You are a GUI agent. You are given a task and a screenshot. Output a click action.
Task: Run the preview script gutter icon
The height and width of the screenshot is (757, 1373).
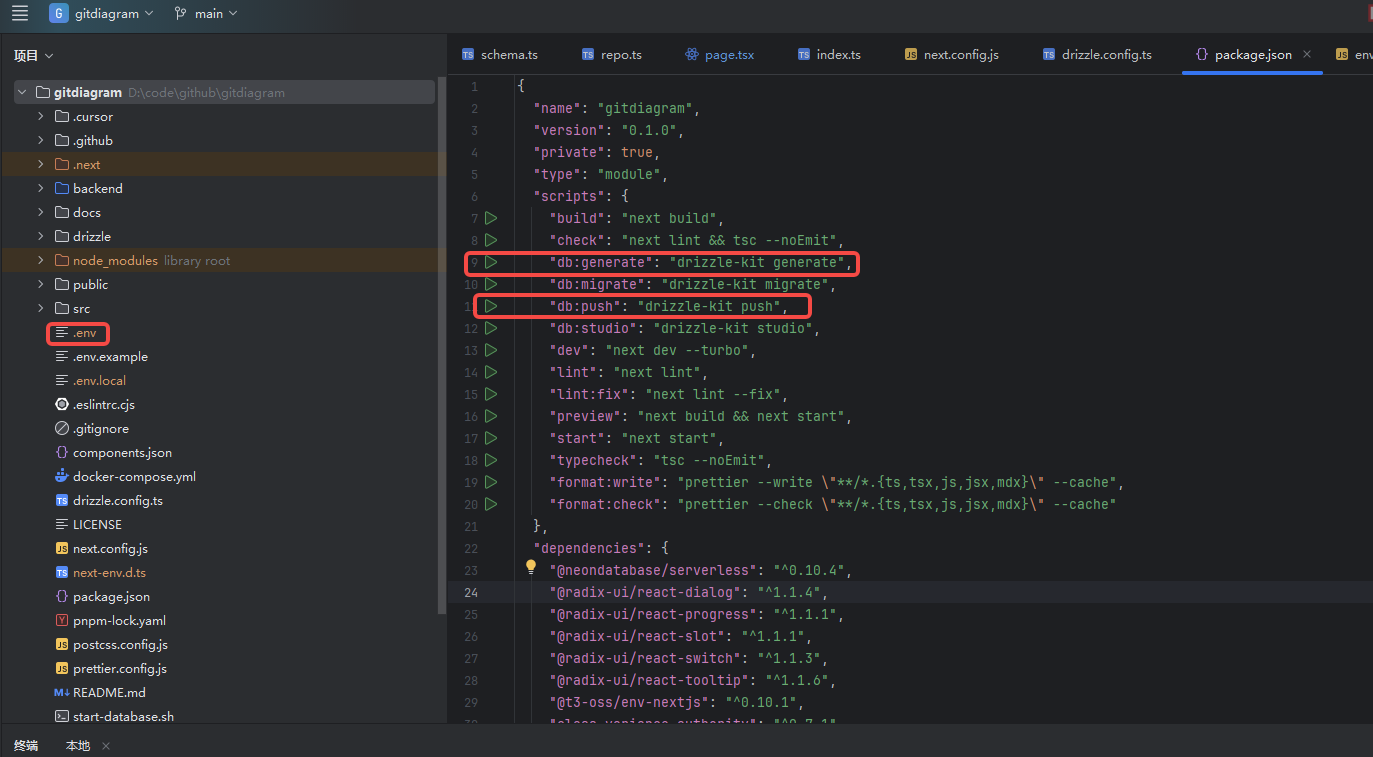tap(491, 416)
